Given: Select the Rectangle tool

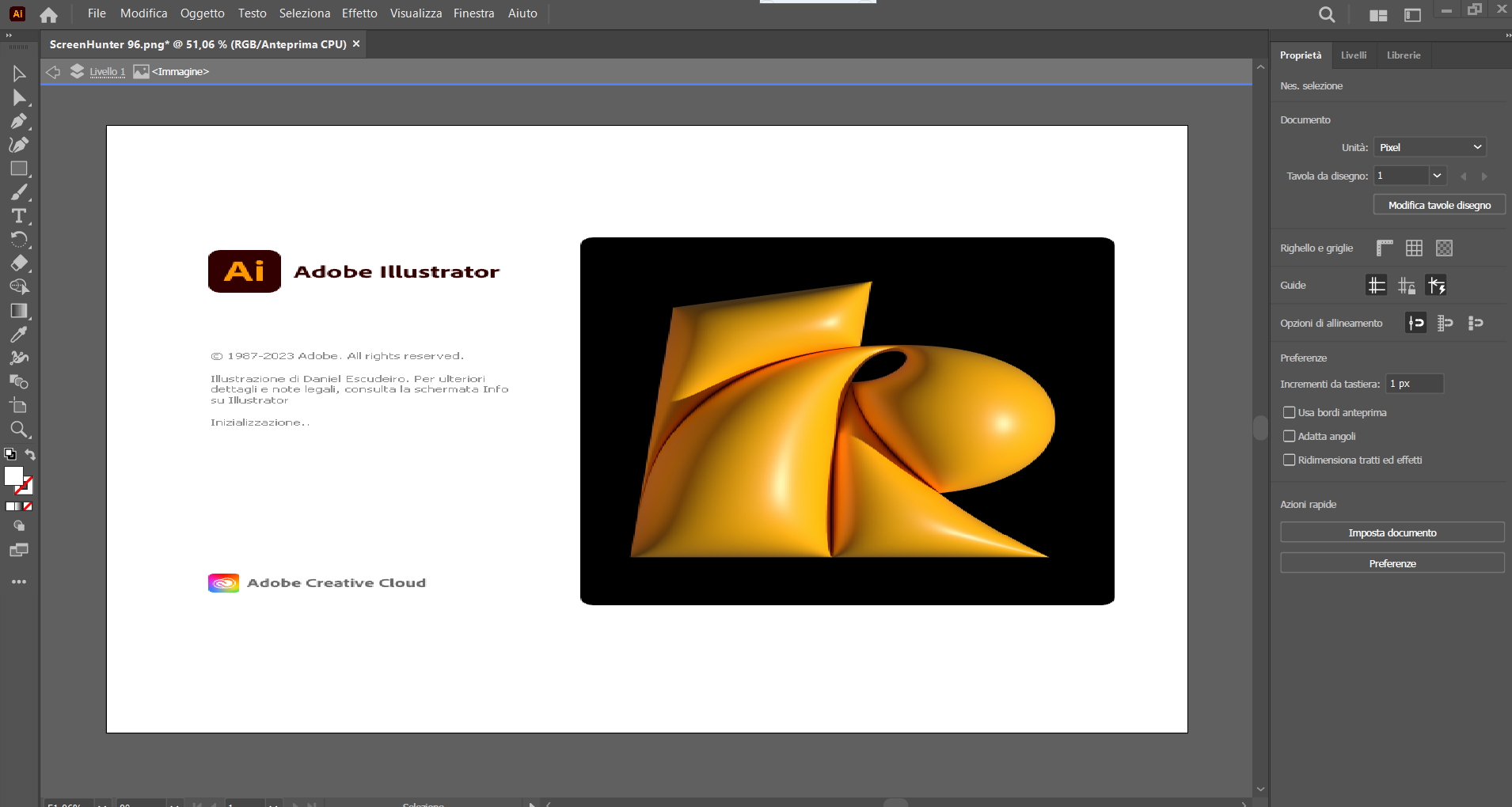Looking at the screenshot, I should click(19, 169).
